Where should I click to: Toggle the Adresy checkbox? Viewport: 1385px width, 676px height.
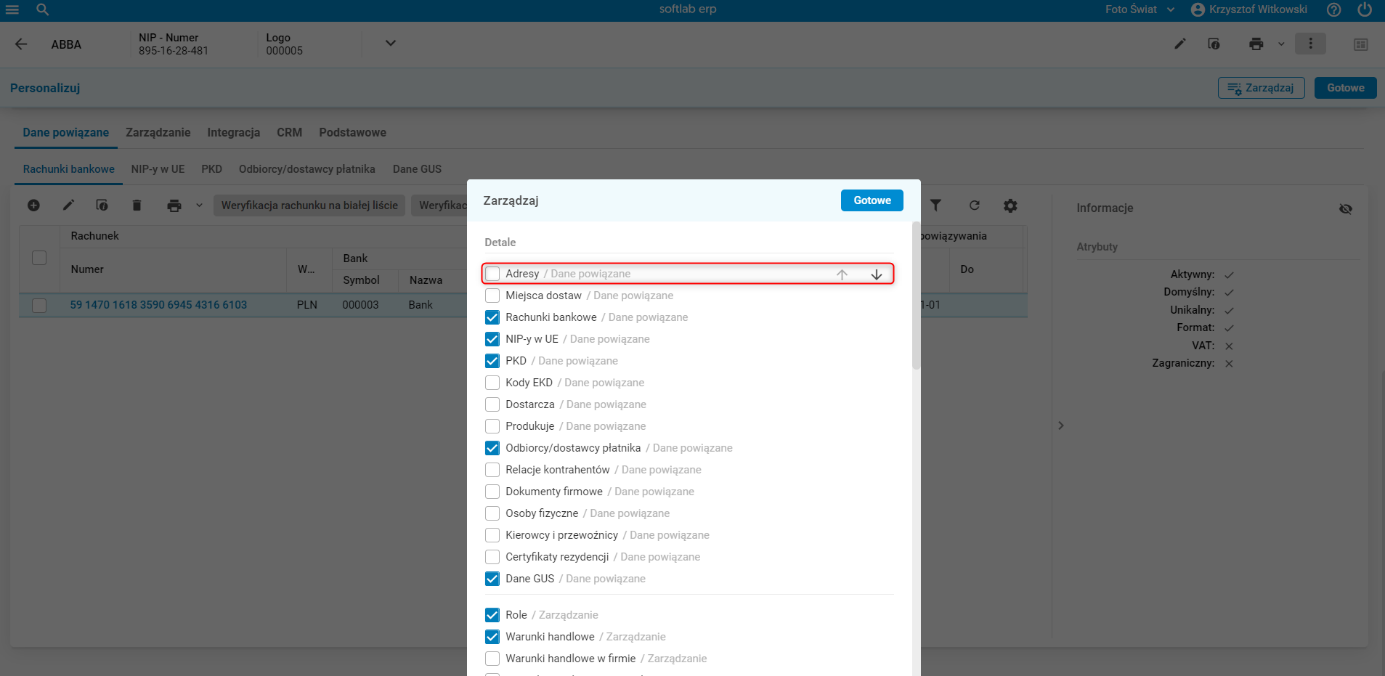pos(492,274)
